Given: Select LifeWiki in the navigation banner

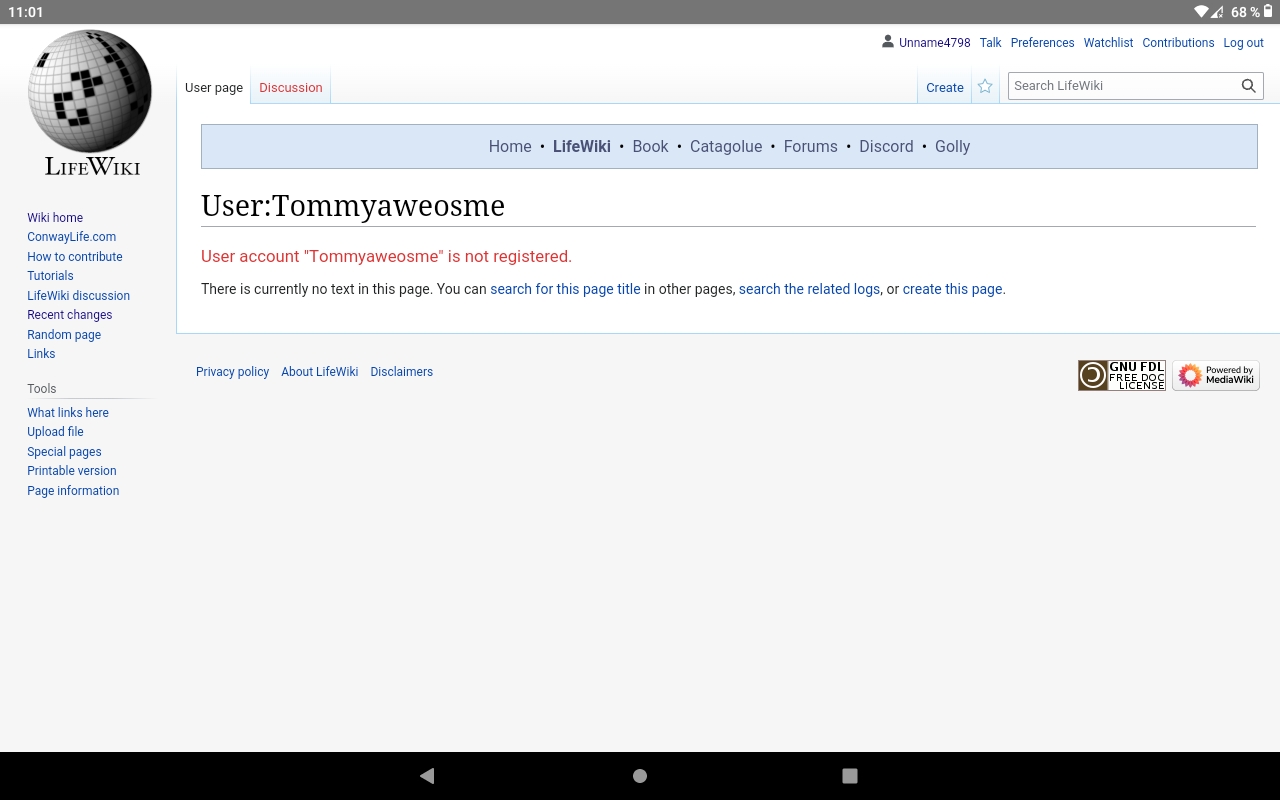Looking at the screenshot, I should coord(582,146).
